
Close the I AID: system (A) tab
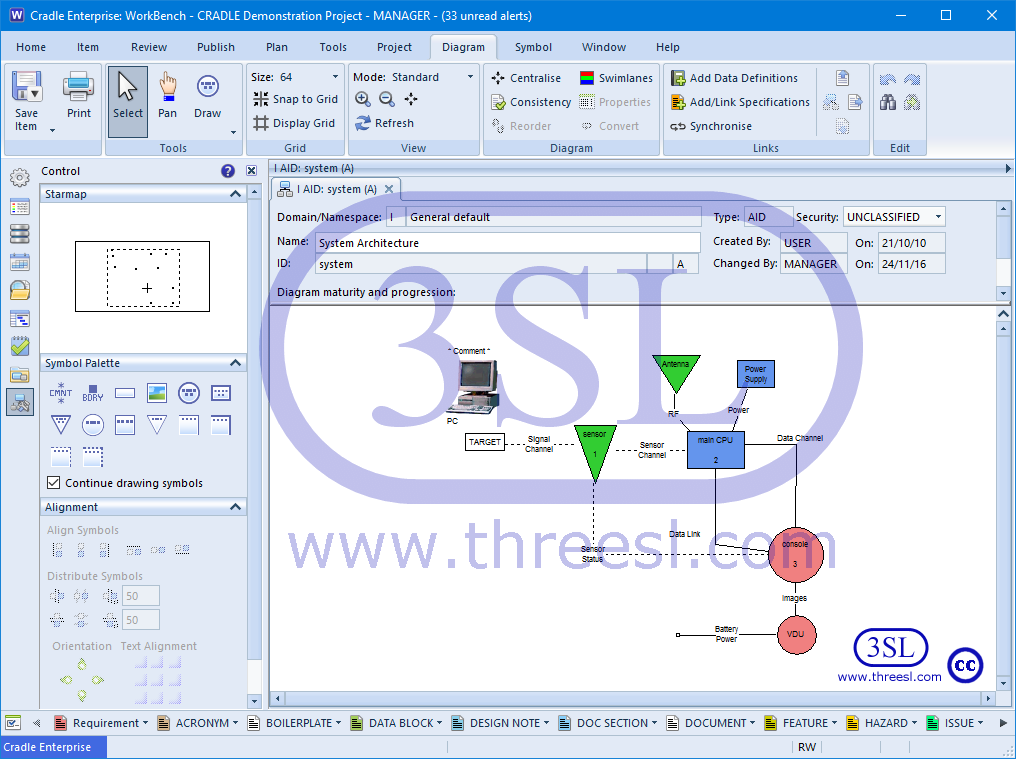point(389,189)
